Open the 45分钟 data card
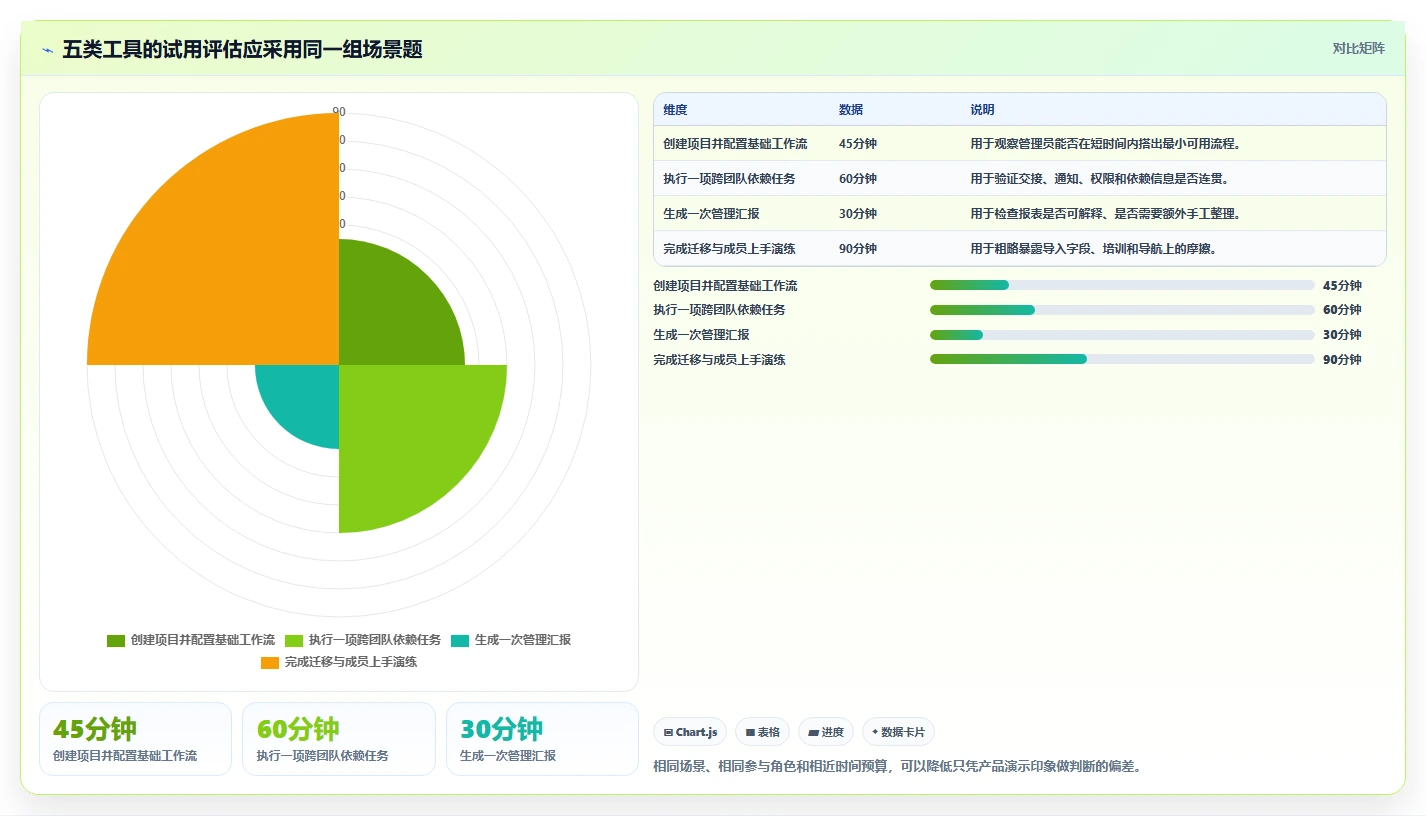This screenshot has width=1426, height=816. (135, 739)
